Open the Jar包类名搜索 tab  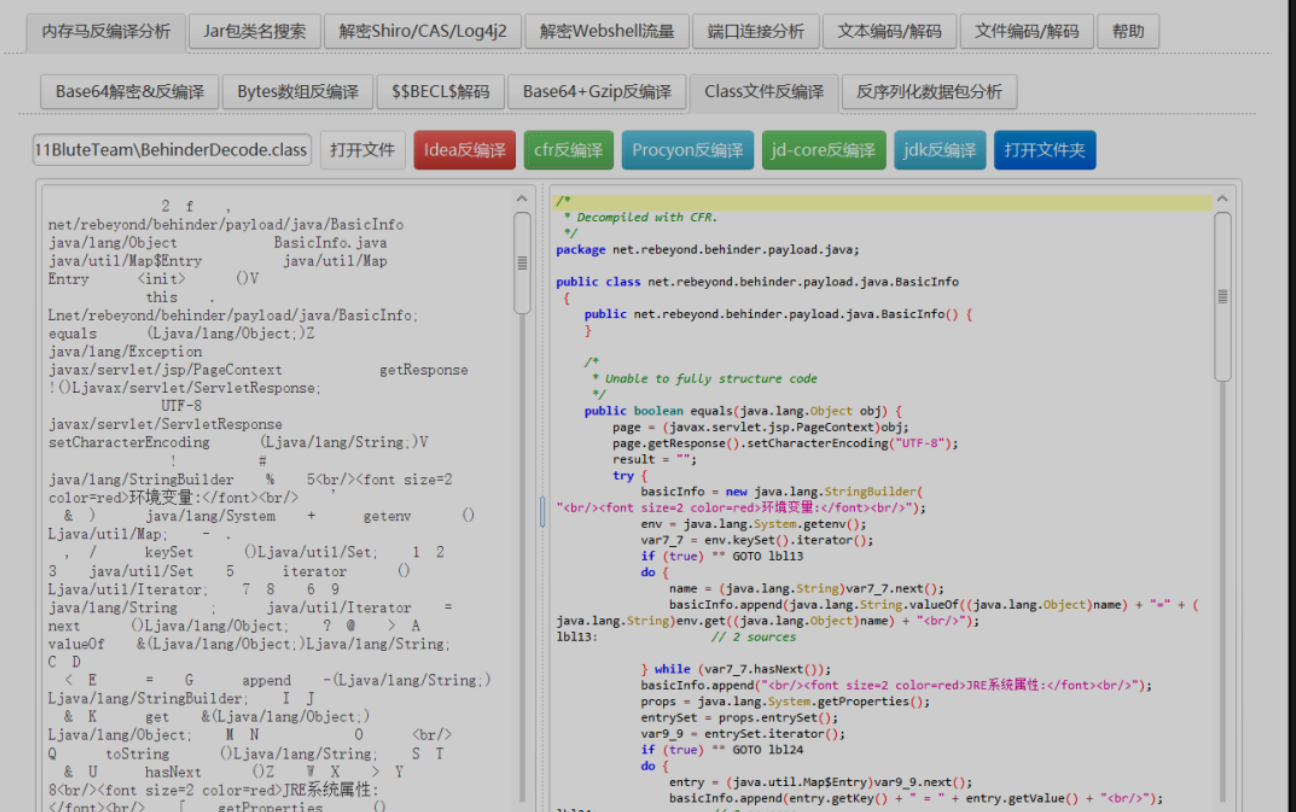pos(255,31)
